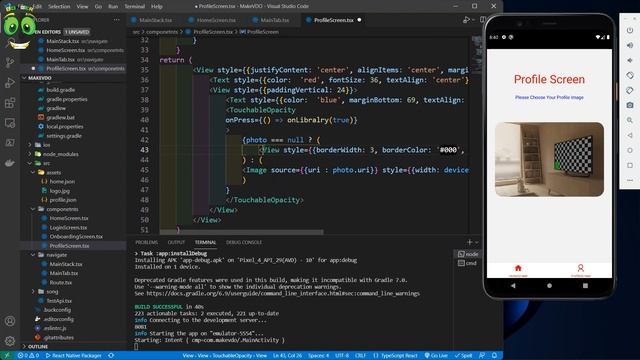Open the Go menu
The image size is (640, 360).
[x=98, y=7]
